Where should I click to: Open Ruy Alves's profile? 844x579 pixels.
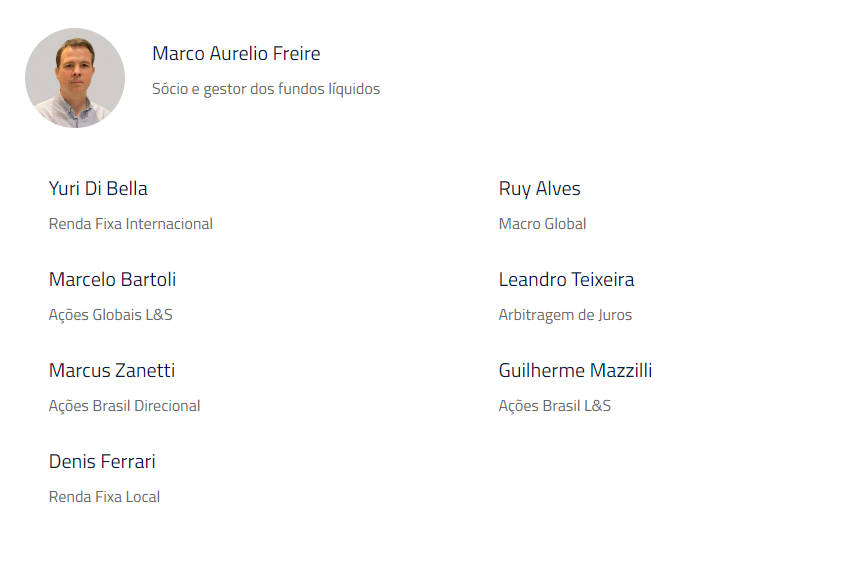[539, 189]
